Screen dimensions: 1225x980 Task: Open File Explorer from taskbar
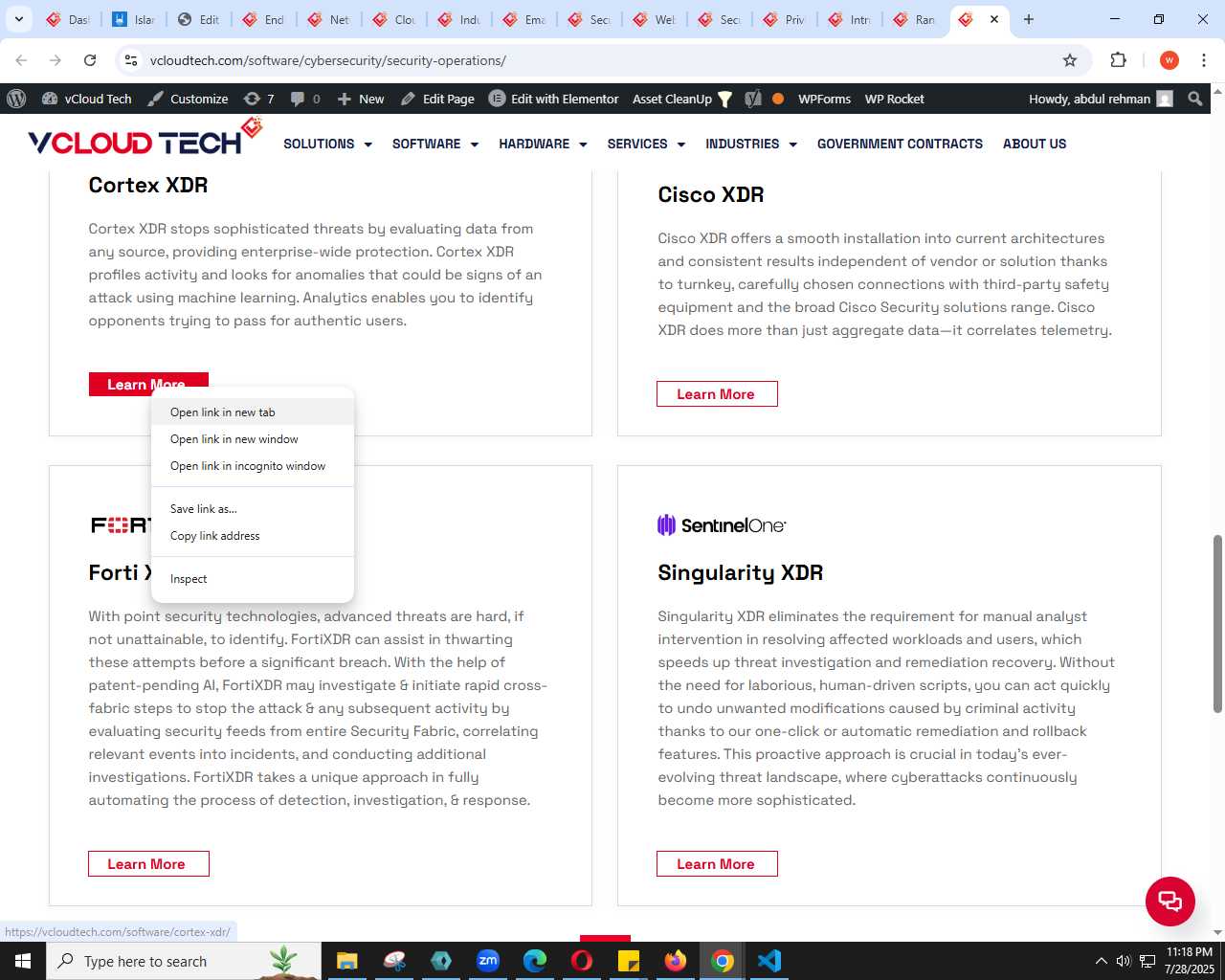346,961
